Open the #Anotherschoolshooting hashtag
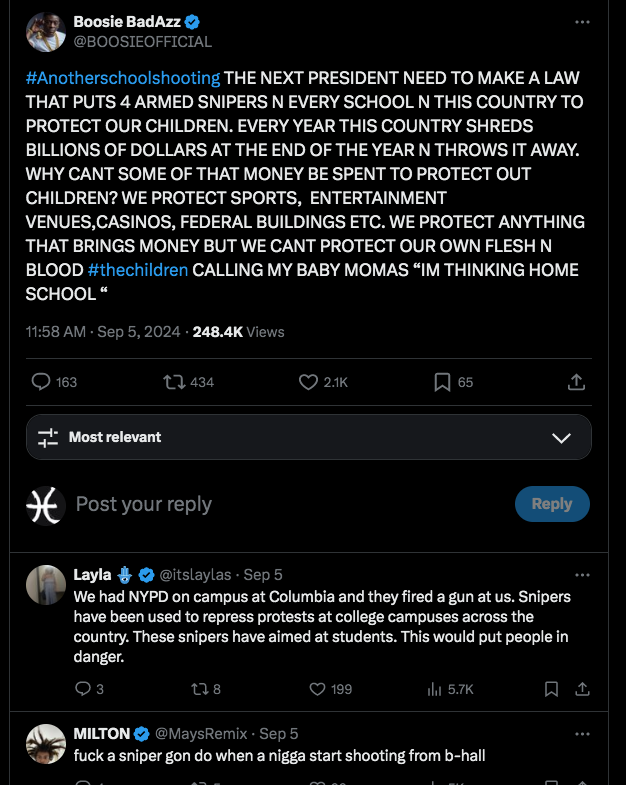Viewport: 626px width, 785px height. pyautogui.click(x=123, y=78)
